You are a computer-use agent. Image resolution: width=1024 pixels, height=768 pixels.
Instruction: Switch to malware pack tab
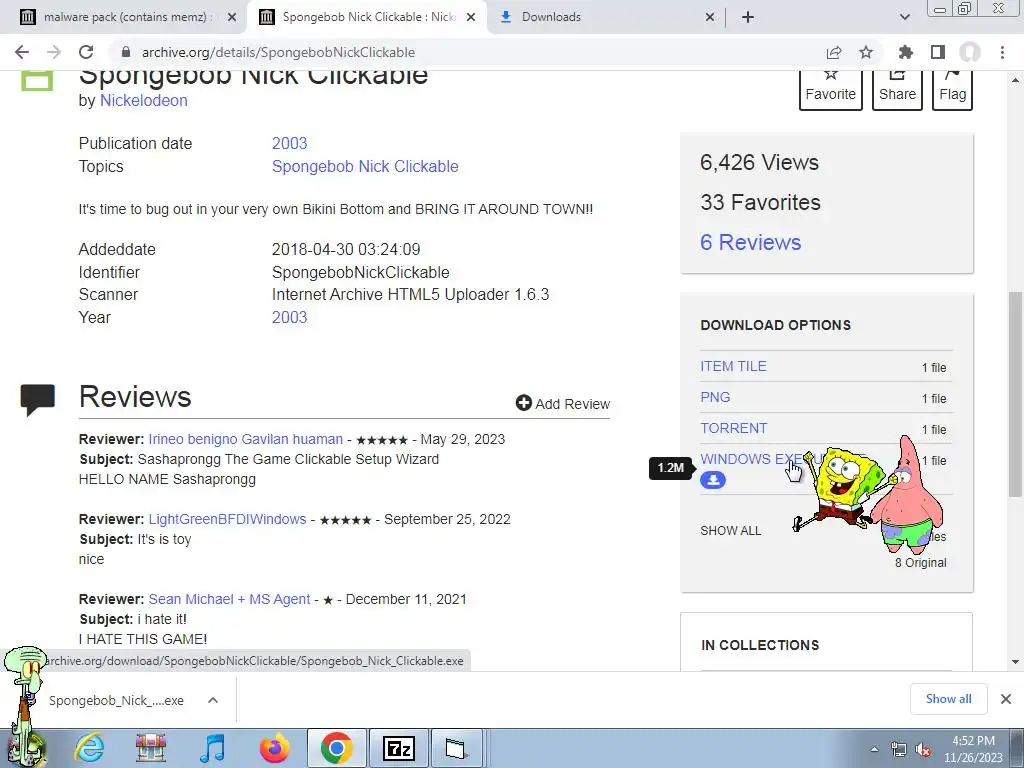(x=122, y=17)
